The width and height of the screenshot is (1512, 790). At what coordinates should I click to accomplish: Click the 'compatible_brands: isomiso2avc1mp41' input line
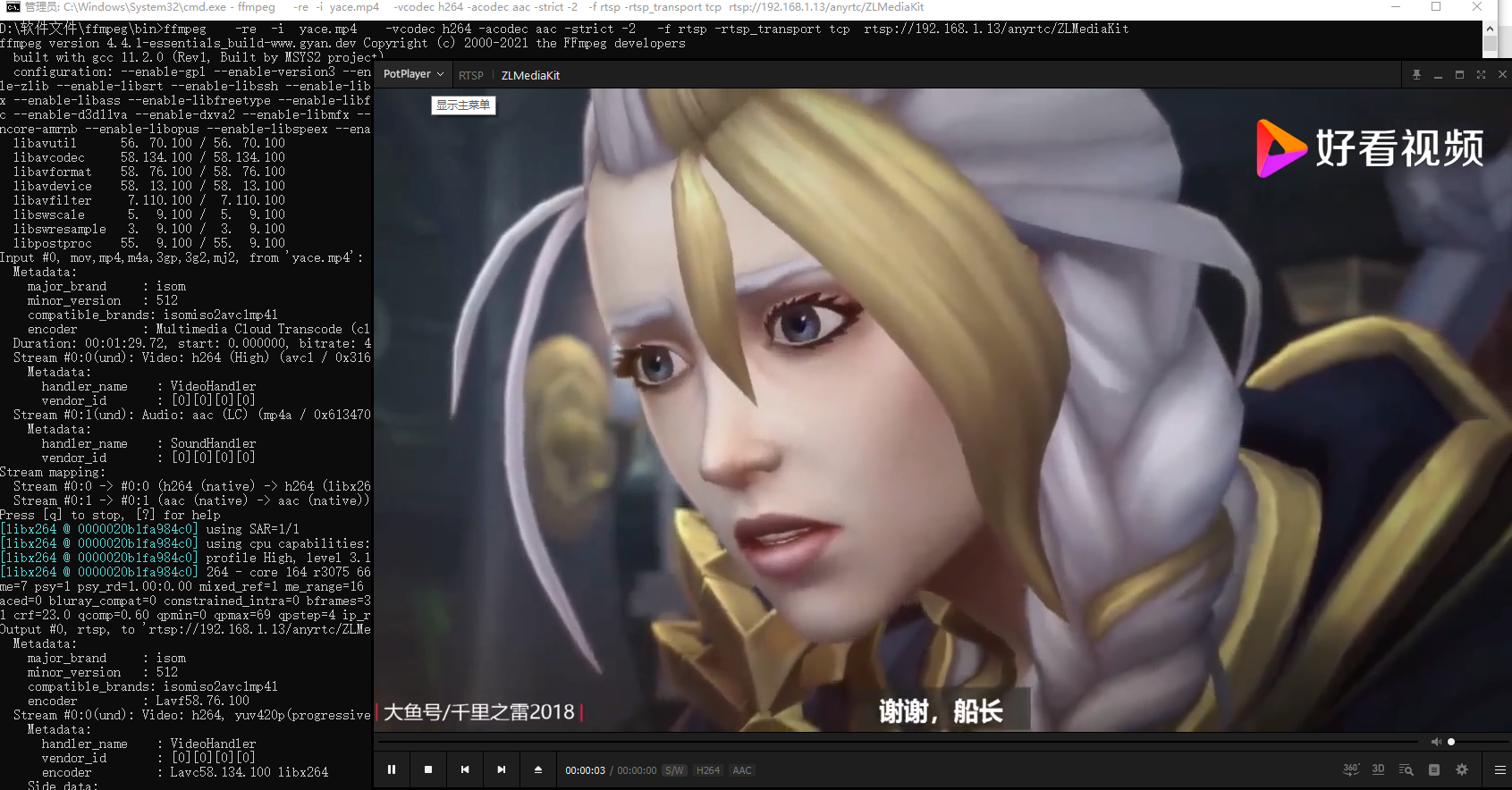pyautogui.click(x=153, y=315)
